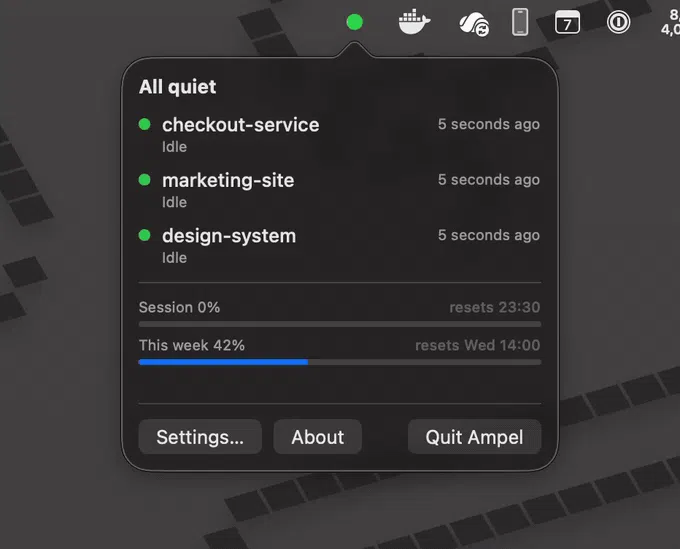The image size is (680, 549).
Task: Click the Session 0% progress bar
Action: coord(340,324)
